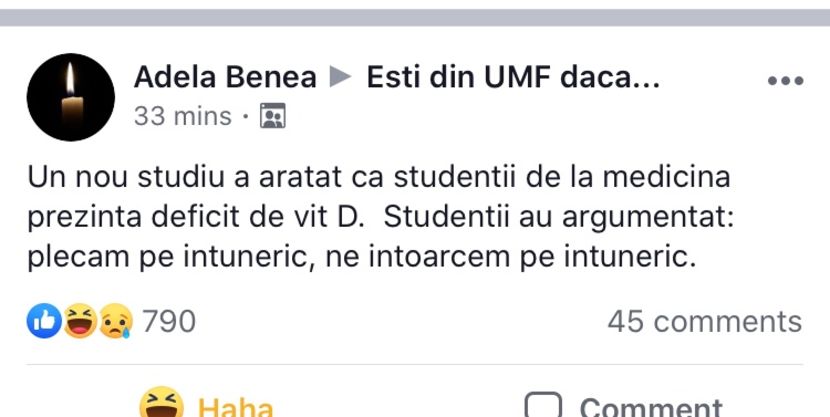Open the Adela Benea profile name
The image size is (830, 417).
225,77
